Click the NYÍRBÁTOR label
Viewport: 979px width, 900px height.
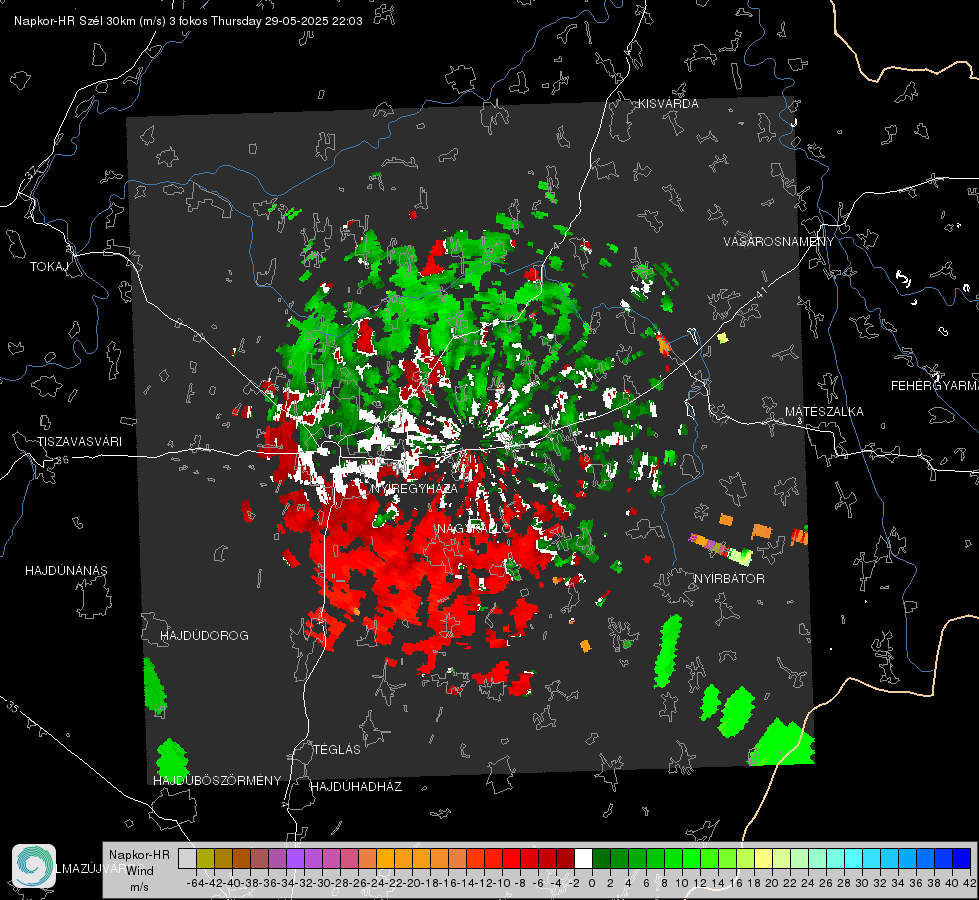pyautogui.click(x=729, y=579)
